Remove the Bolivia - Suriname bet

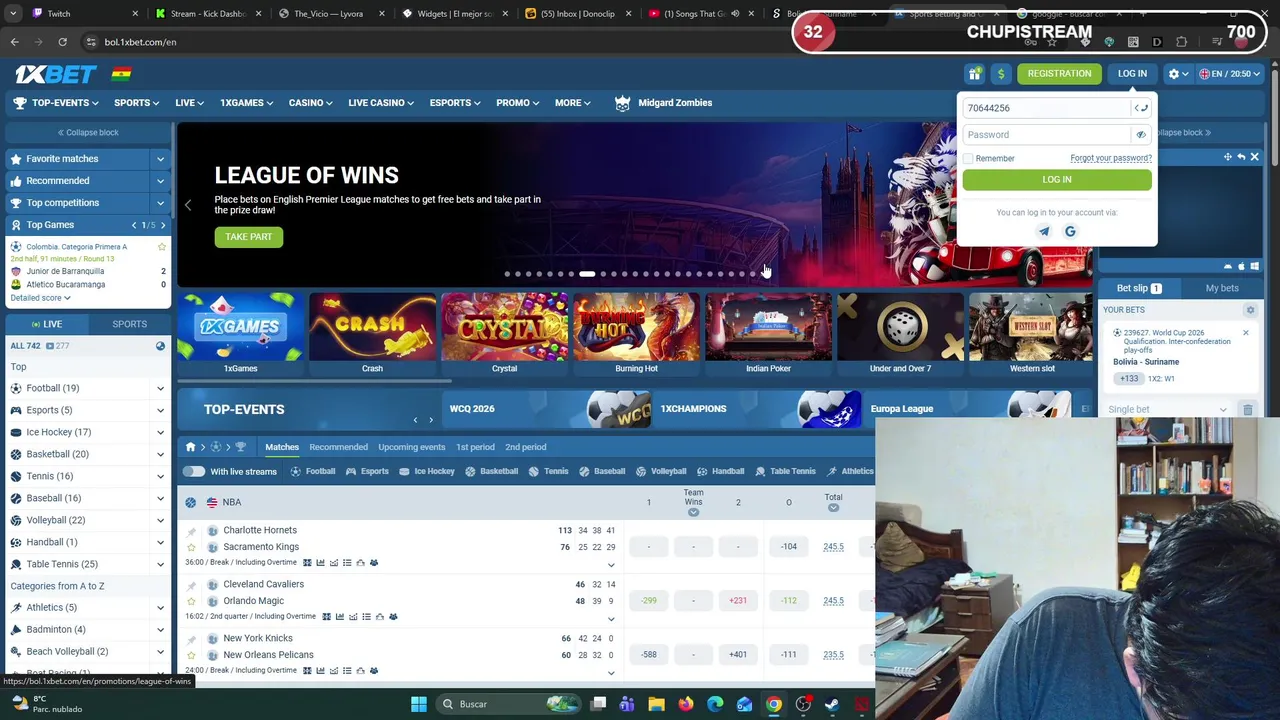click(x=1245, y=333)
